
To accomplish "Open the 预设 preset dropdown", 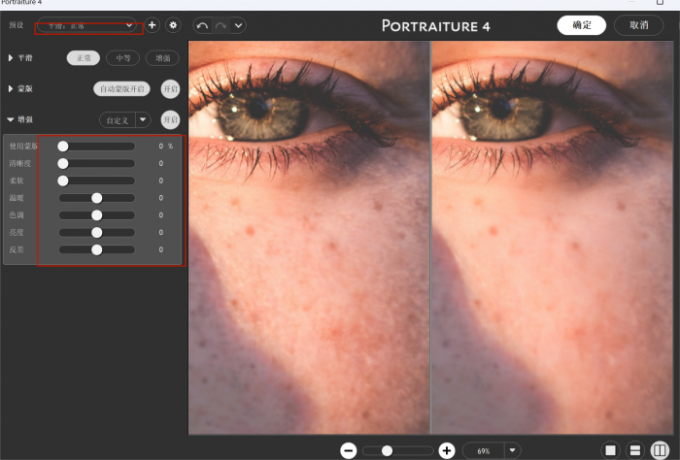I will 87,26.
